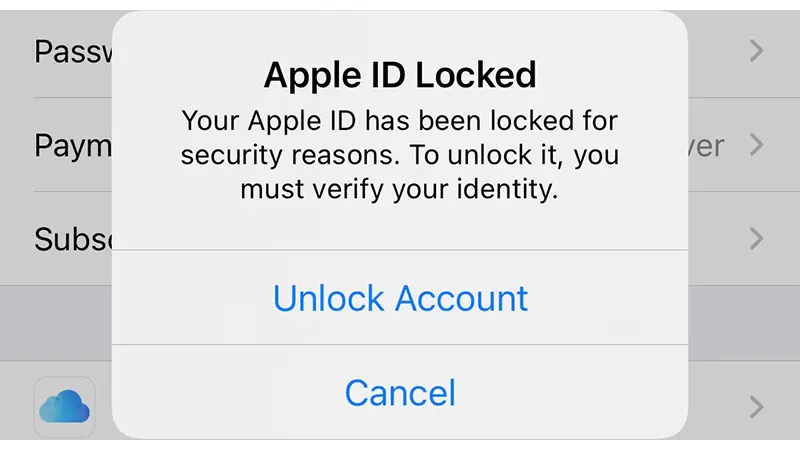The image size is (800, 450).
Task: Cancel the Apple ID Locked dialog
Action: [x=400, y=392]
